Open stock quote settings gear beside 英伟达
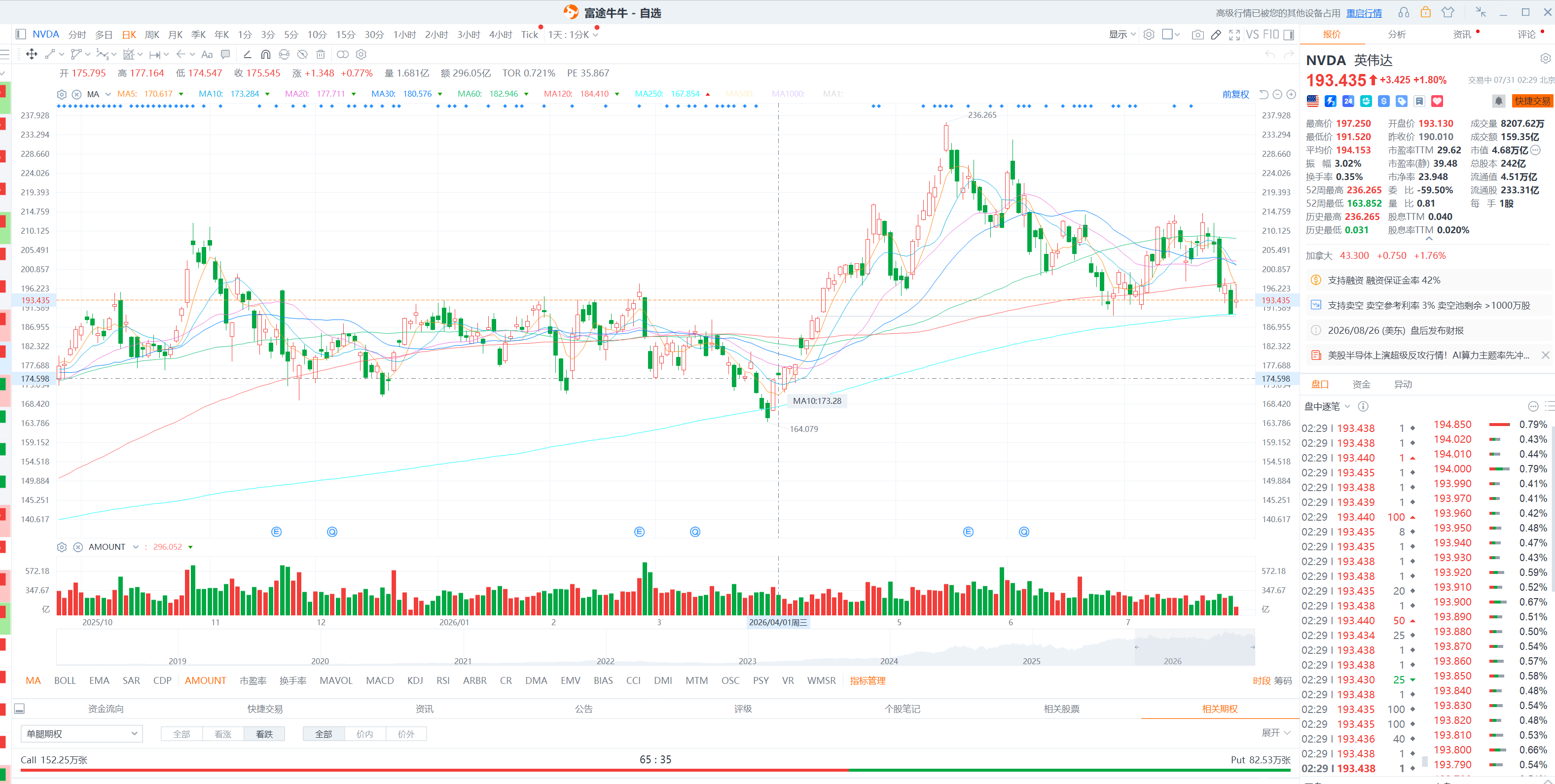This screenshot has height=784, width=1555. pyautogui.click(x=1545, y=59)
